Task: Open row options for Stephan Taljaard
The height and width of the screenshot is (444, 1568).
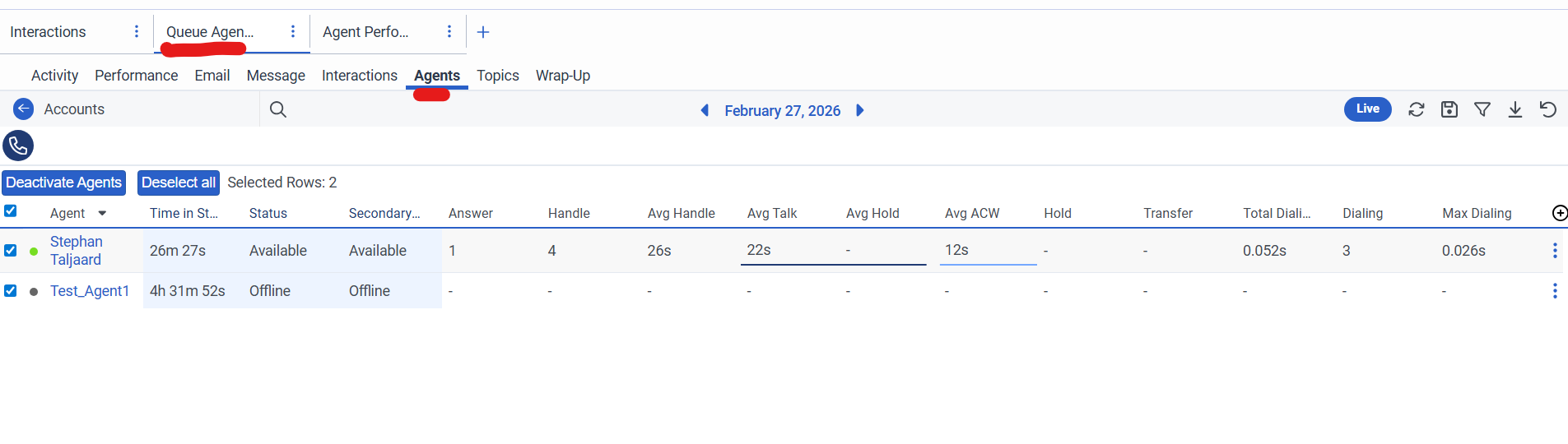Action: [x=1555, y=251]
